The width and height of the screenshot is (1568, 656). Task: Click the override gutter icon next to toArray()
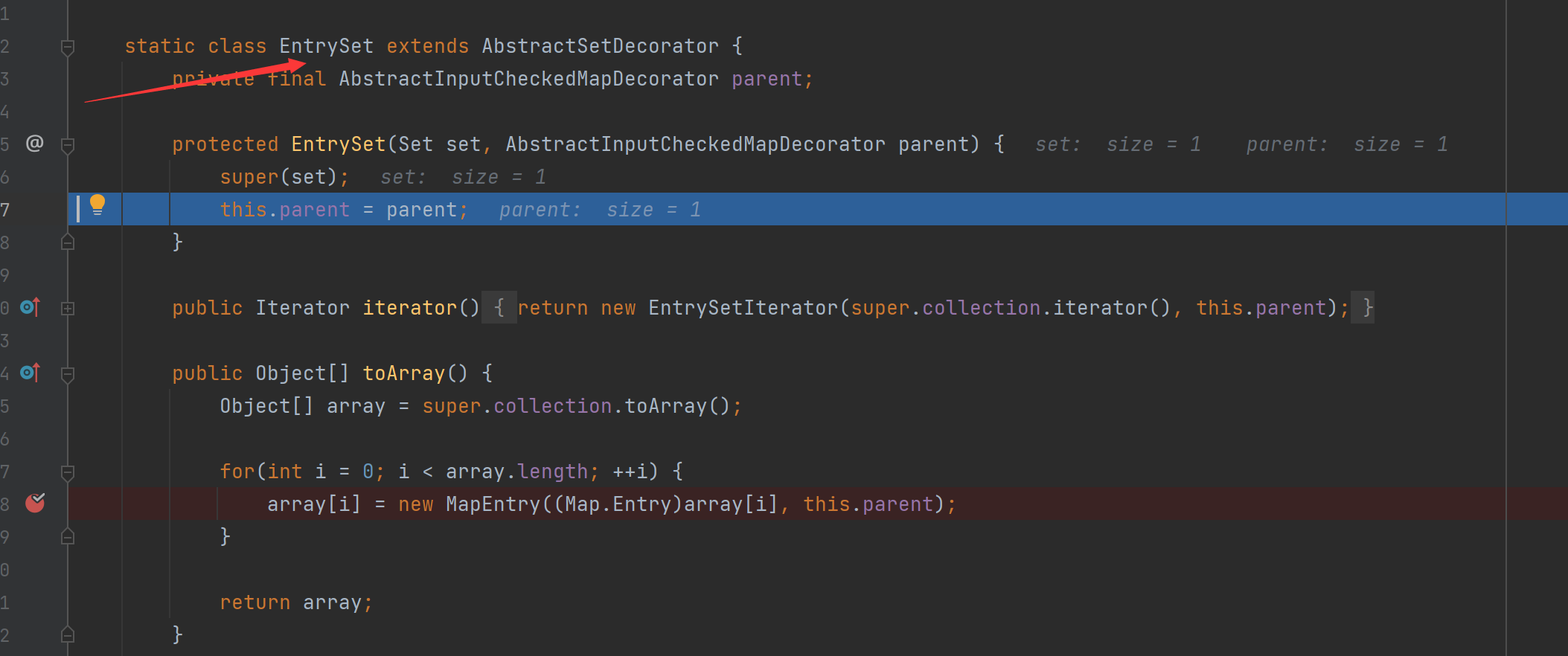(30, 373)
